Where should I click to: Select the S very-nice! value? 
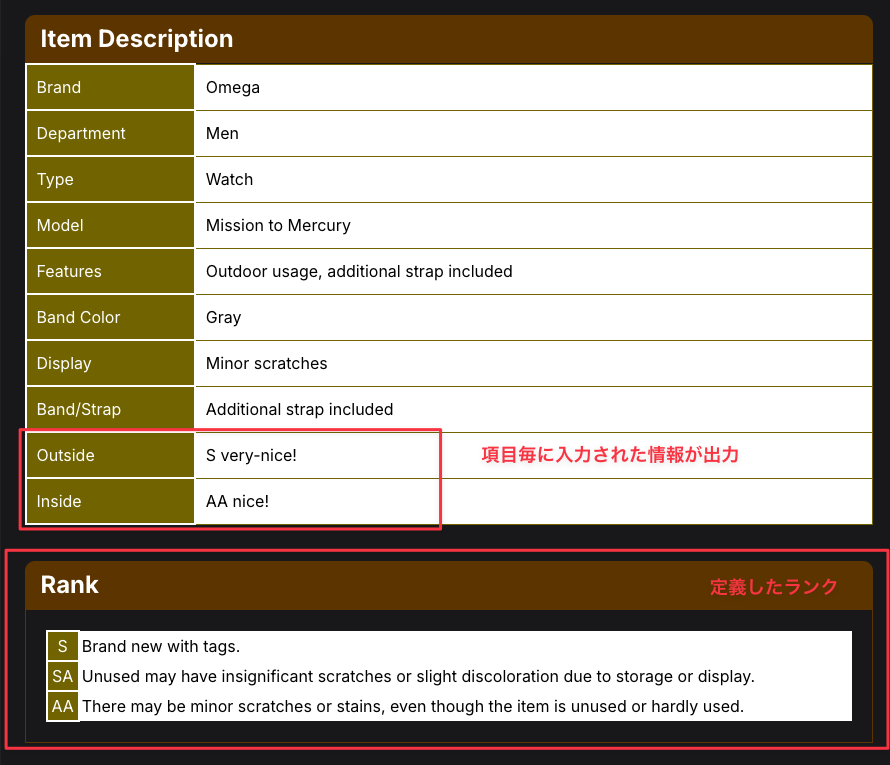click(251, 456)
